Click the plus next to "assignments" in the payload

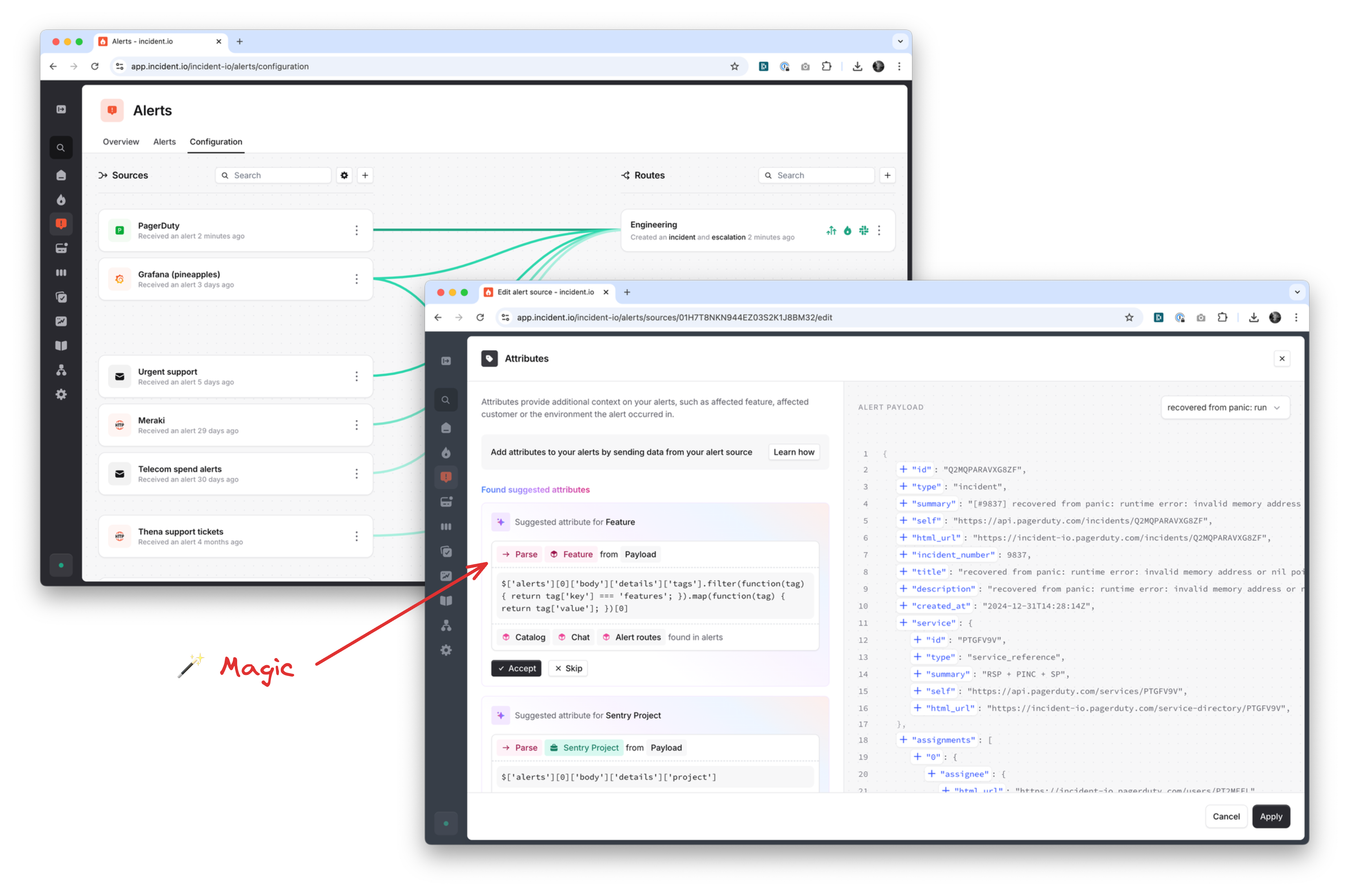pos(903,739)
